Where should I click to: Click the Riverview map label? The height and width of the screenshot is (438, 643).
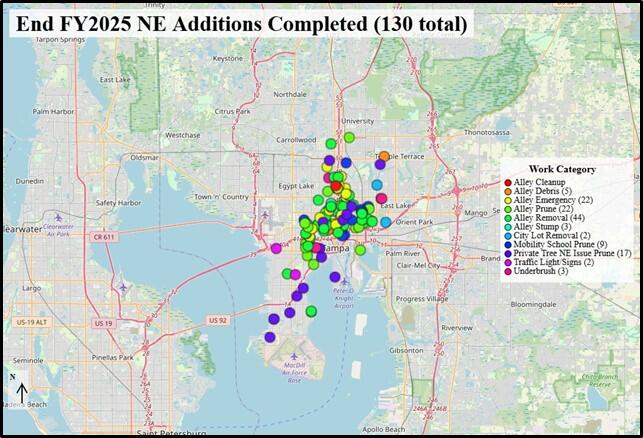tap(457, 328)
